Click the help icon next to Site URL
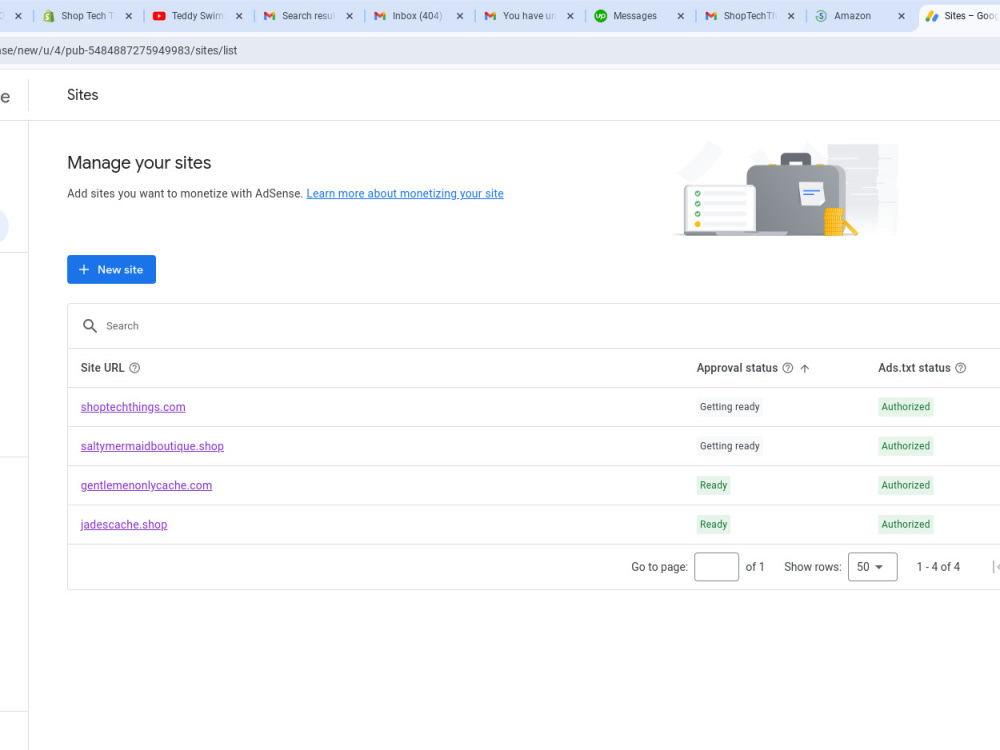The height and width of the screenshot is (750, 1000). click(135, 368)
